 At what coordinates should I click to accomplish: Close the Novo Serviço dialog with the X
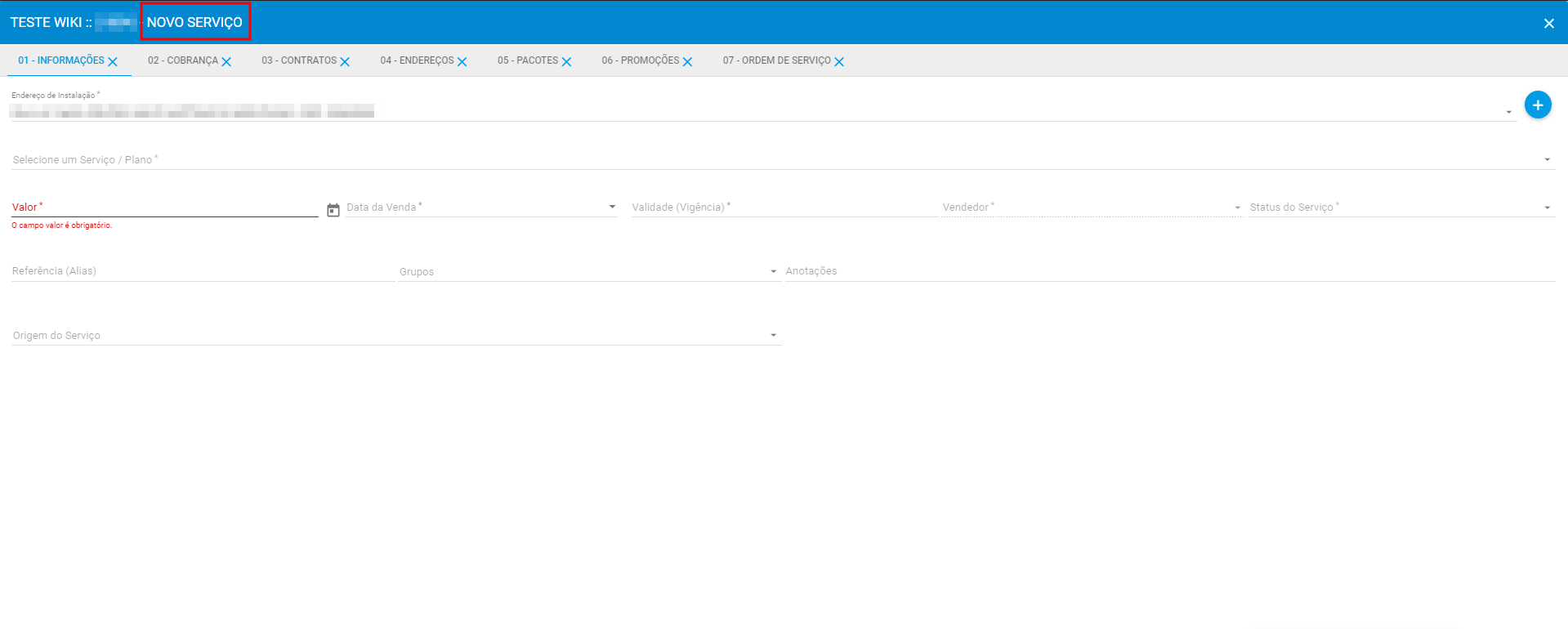(x=1548, y=24)
